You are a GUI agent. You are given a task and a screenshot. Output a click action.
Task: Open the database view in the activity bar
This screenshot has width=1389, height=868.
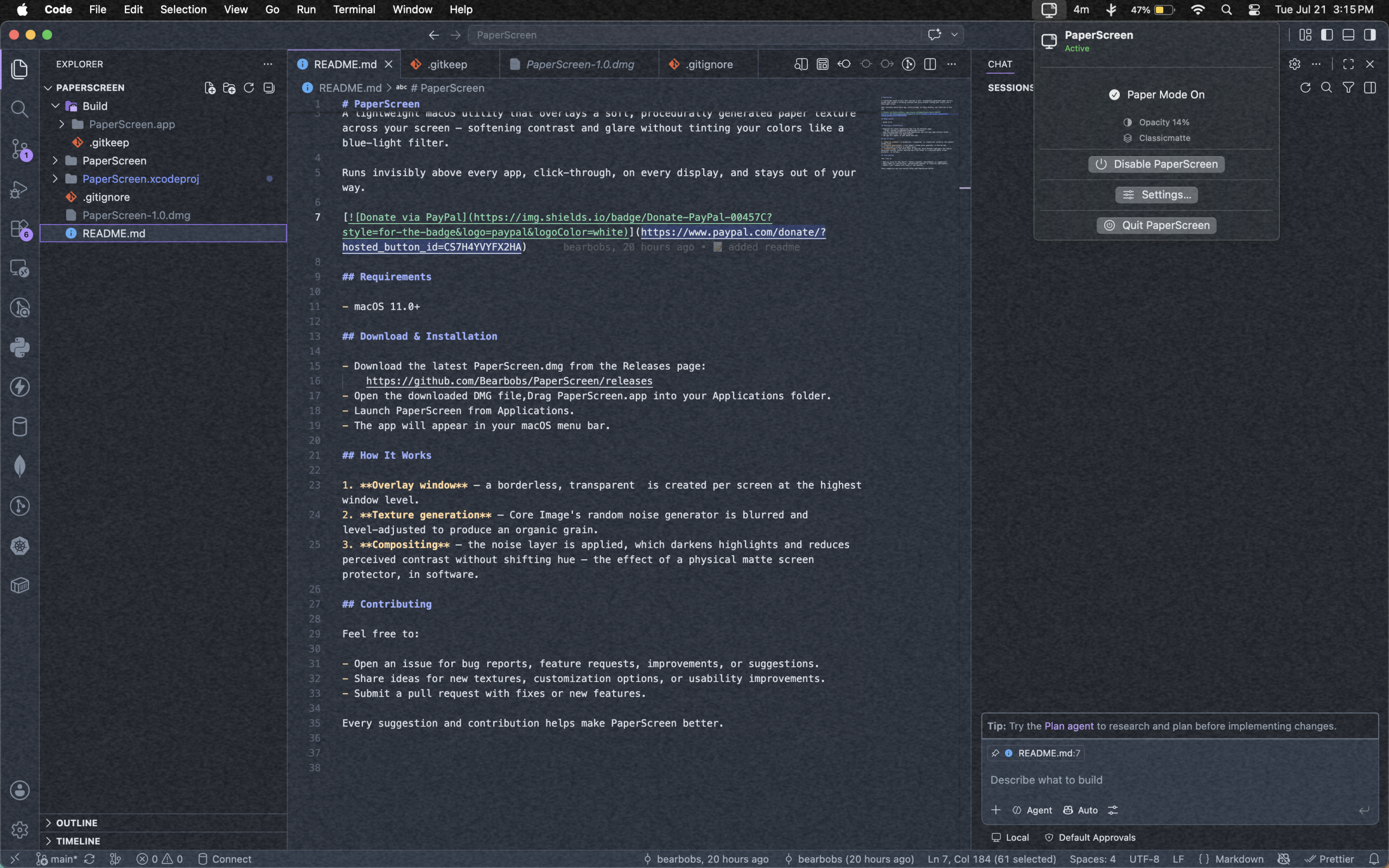coord(20,426)
